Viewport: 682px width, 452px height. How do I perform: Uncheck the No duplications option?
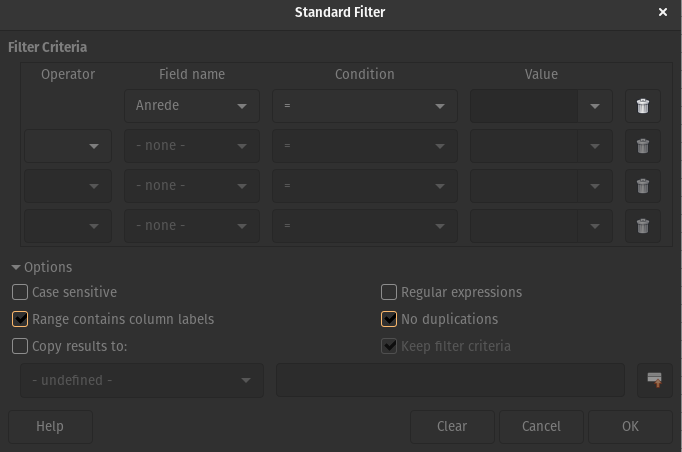click(x=390, y=319)
